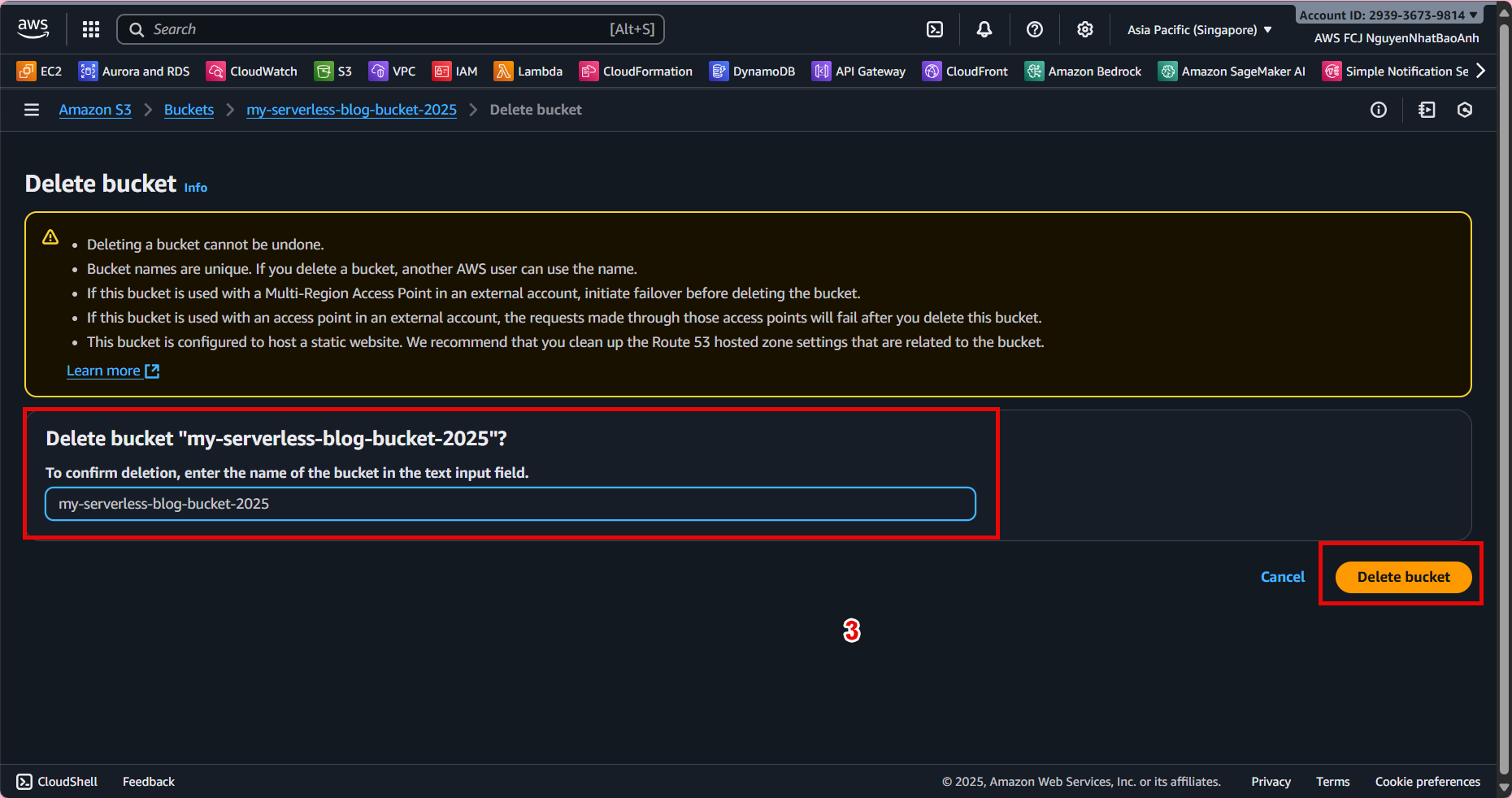Click the 'AWS FCJ NguyenNhatBaoAnh' account name
Image resolution: width=1512 pixels, height=798 pixels.
[x=1397, y=38]
